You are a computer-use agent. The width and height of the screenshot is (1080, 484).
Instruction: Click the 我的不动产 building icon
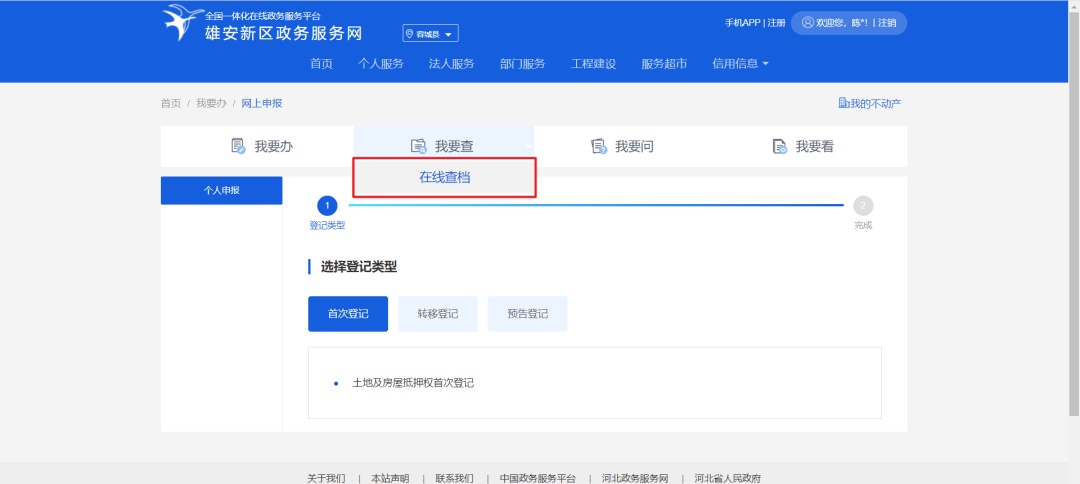click(844, 103)
